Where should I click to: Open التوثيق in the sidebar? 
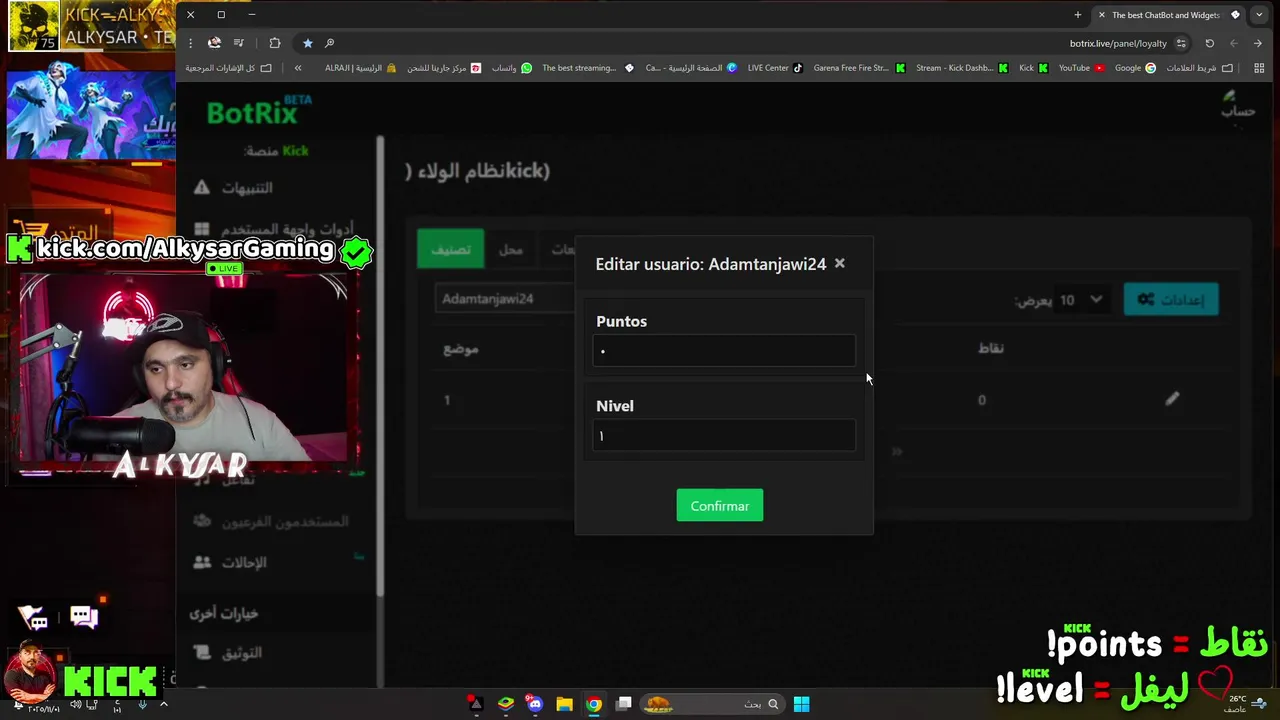tap(242, 653)
